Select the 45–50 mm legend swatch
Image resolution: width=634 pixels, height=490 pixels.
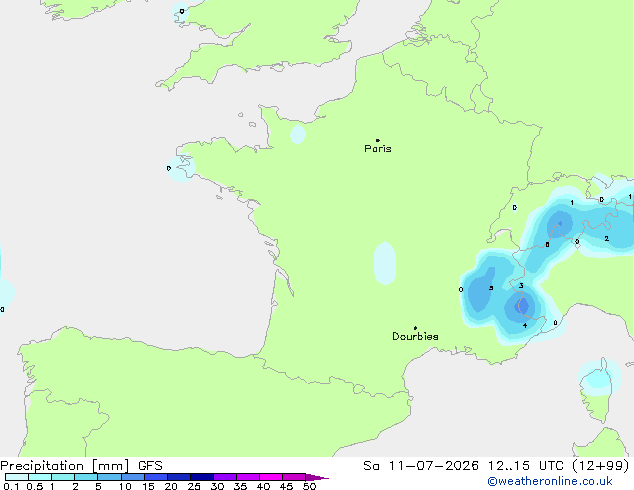[294, 477]
